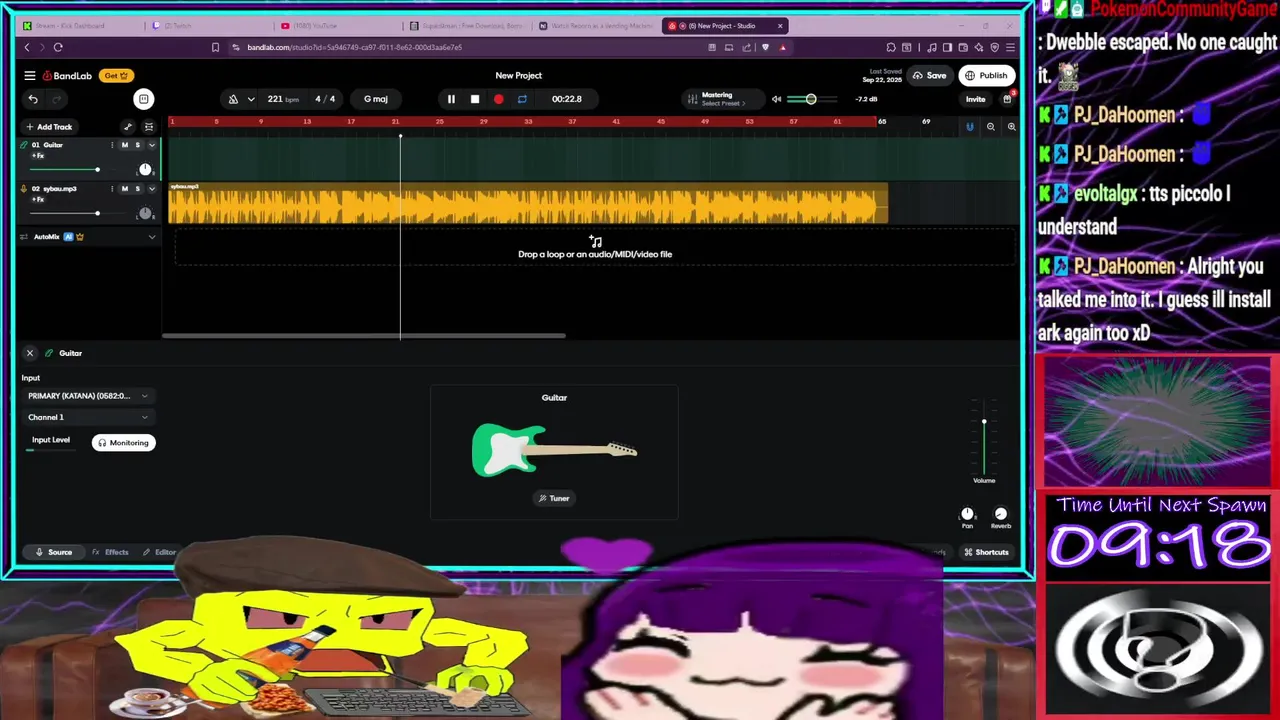This screenshot has height=720, width=1280.
Task: Undo the last action
Action: pyautogui.click(x=33, y=99)
